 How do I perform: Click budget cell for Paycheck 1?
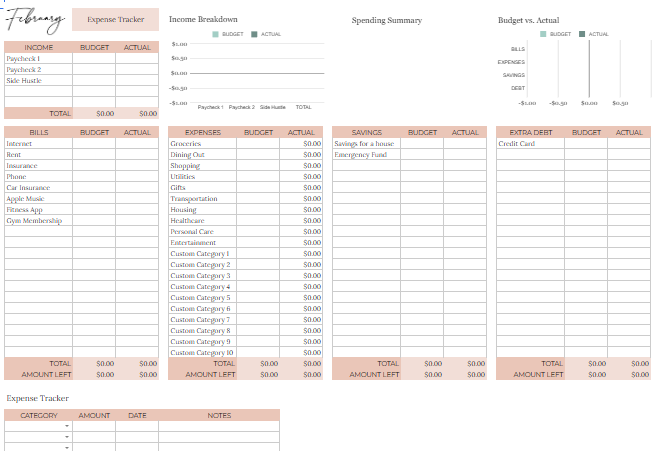pos(94,58)
